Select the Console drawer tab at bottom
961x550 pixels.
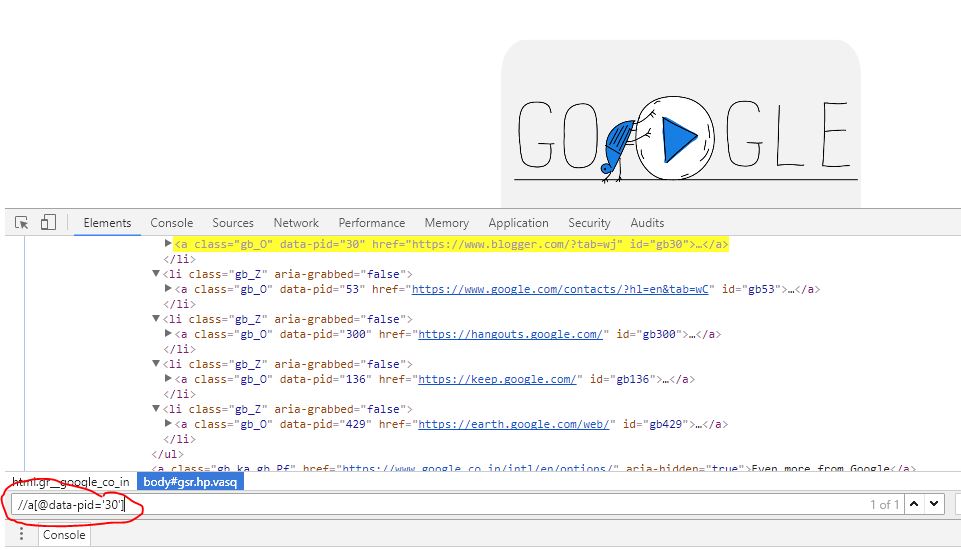[x=64, y=535]
